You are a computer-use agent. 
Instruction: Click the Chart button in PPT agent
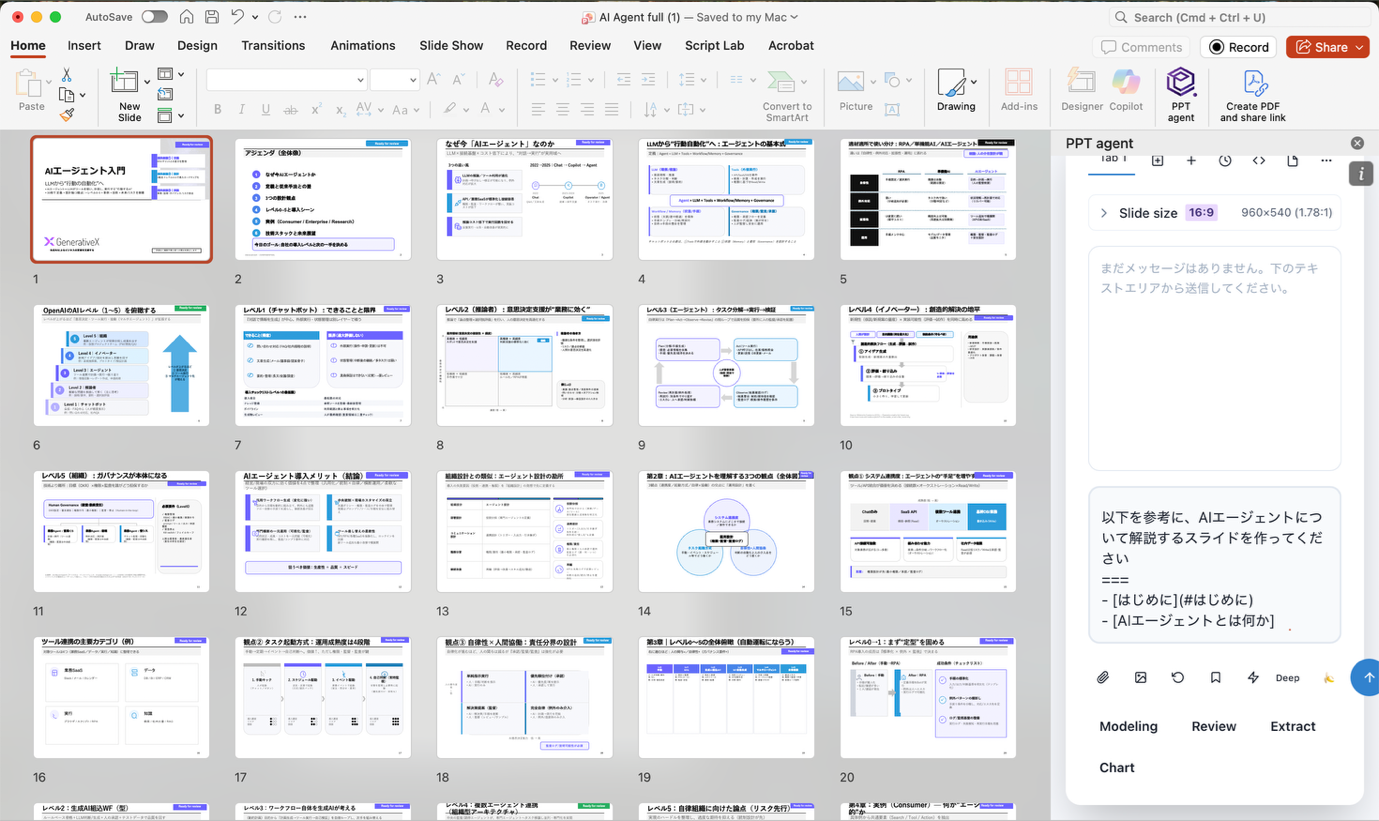[x=1117, y=767]
